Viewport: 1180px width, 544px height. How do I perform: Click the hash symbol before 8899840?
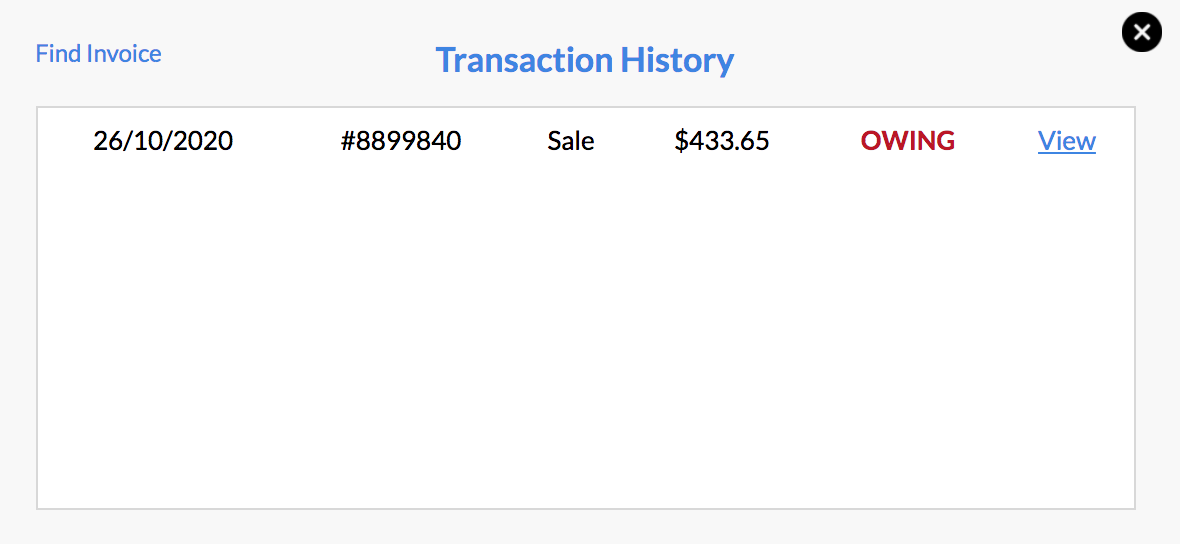click(347, 141)
